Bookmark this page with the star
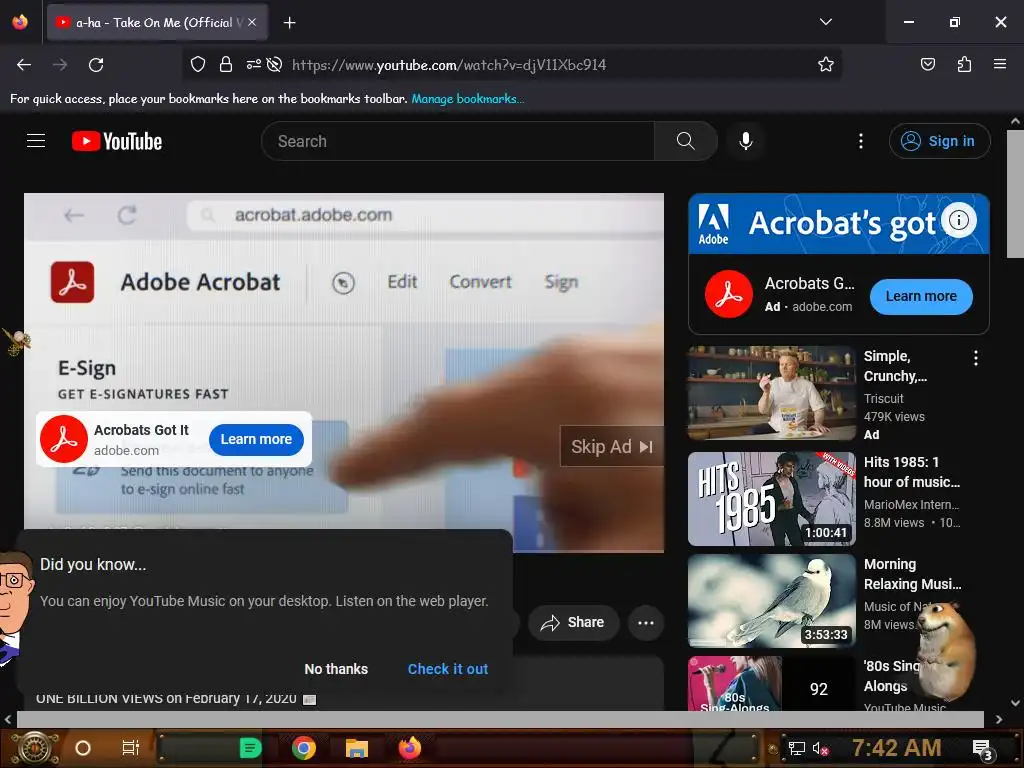The height and width of the screenshot is (768, 1024). tap(825, 65)
